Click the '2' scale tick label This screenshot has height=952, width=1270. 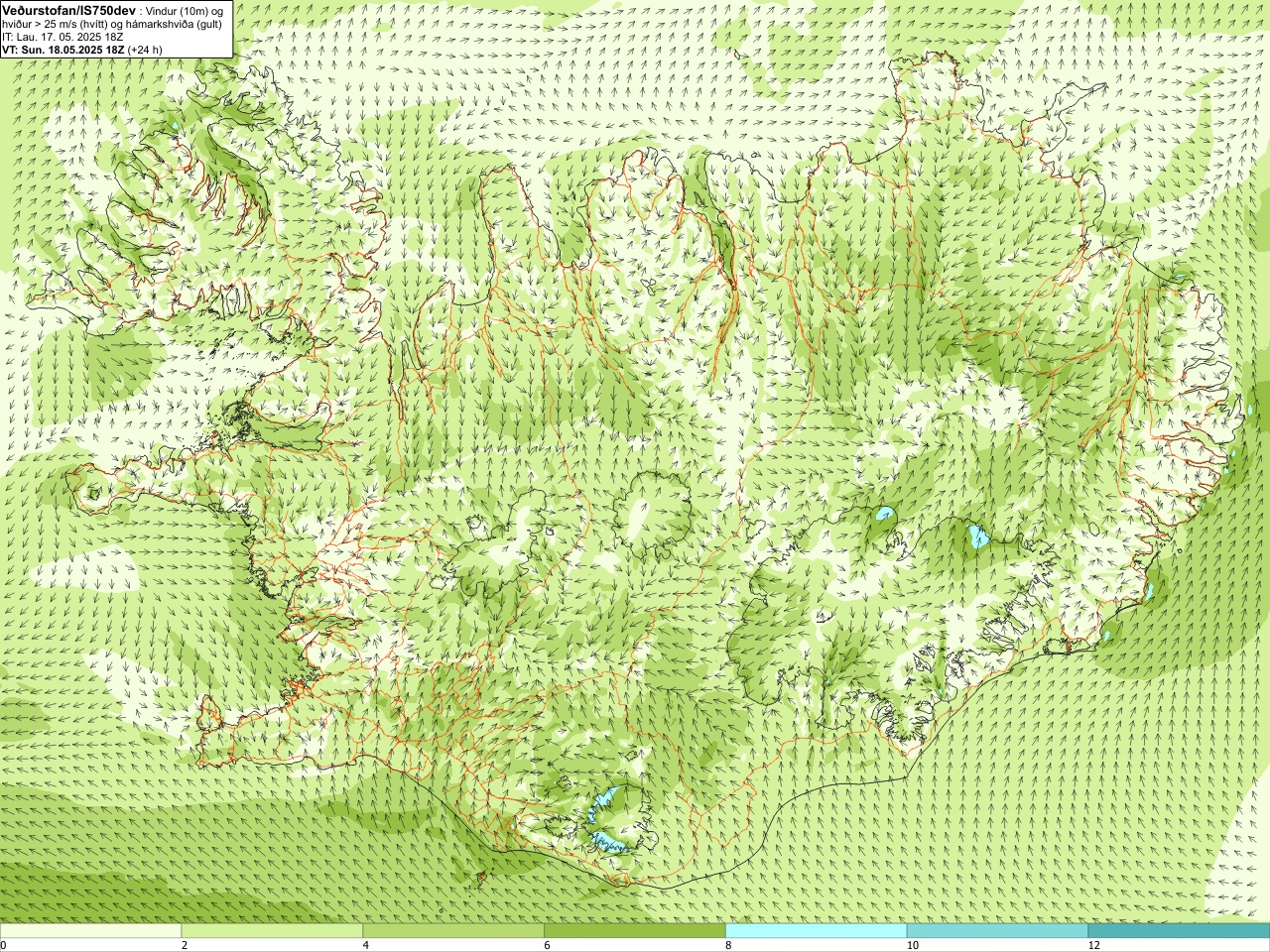click(x=185, y=945)
